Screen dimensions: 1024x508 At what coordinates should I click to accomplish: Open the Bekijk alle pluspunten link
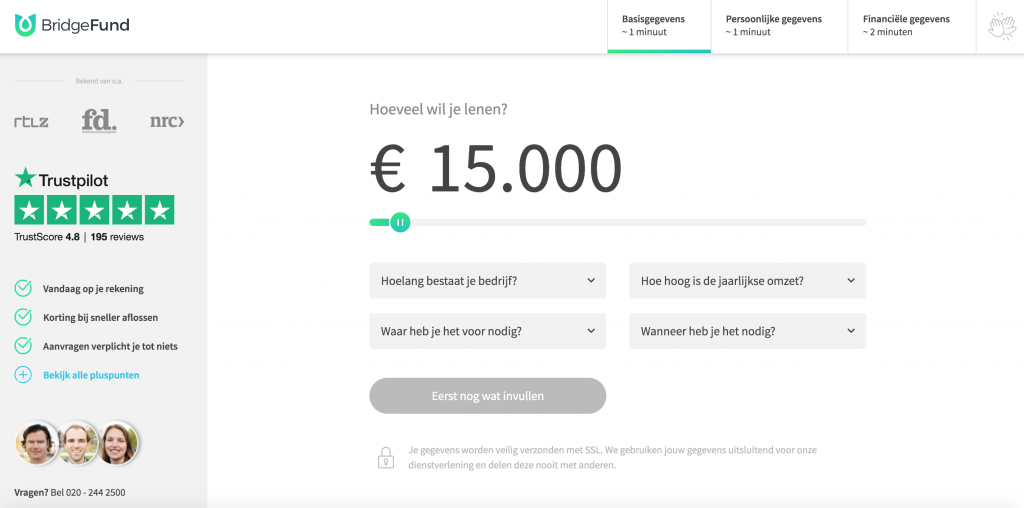[91, 375]
